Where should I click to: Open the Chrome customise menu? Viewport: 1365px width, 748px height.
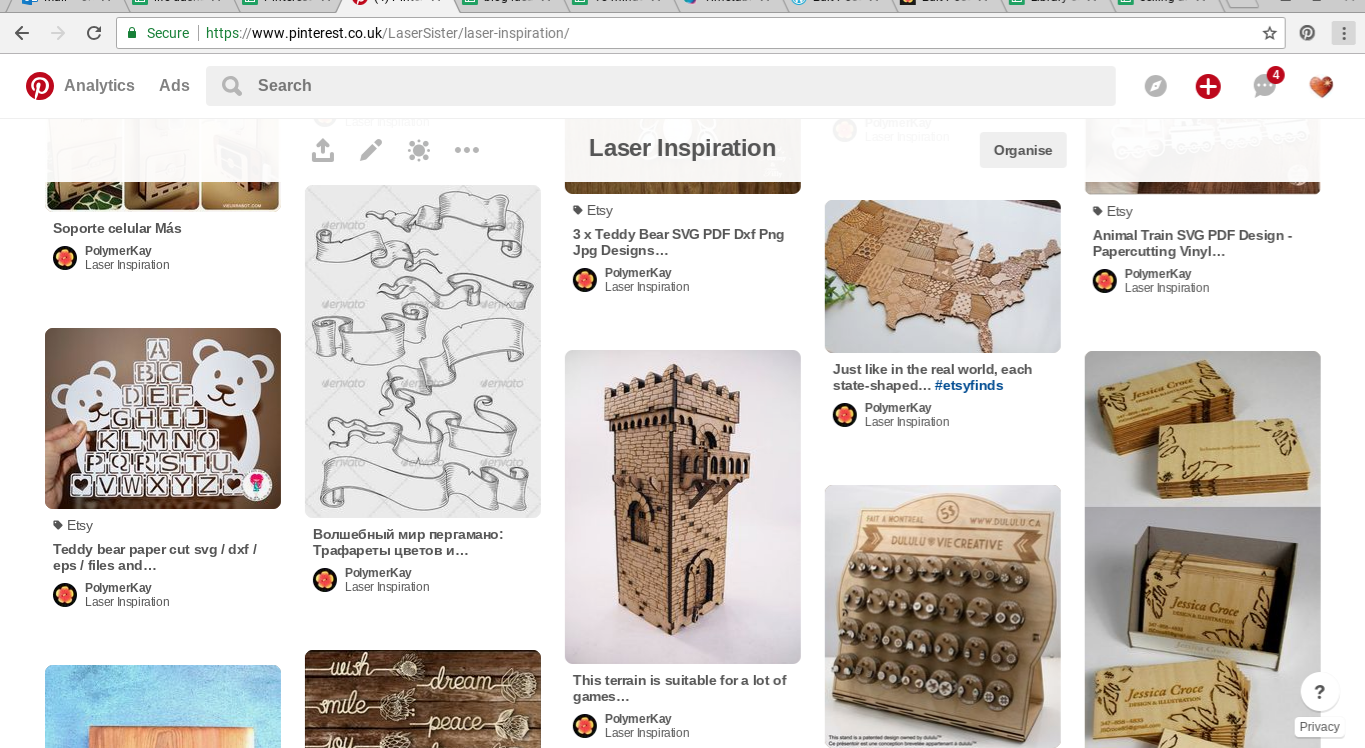(1343, 32)
